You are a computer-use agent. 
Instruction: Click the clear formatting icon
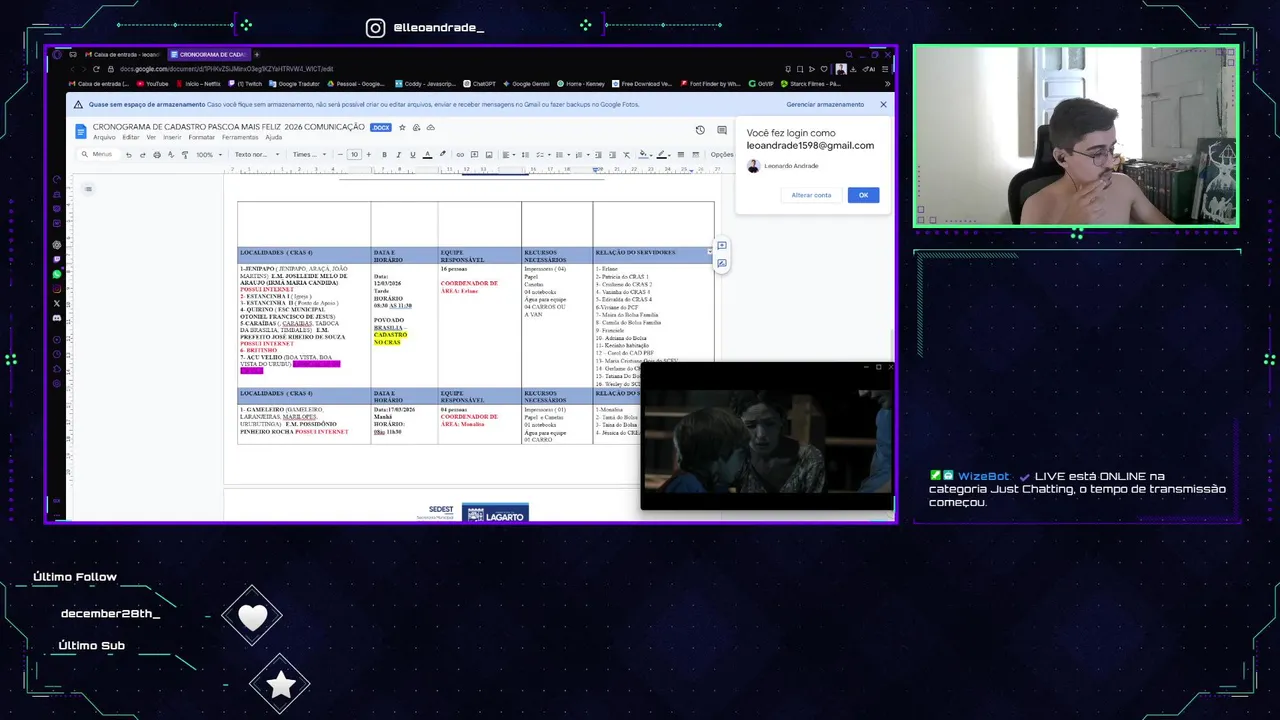click(626, 154)
